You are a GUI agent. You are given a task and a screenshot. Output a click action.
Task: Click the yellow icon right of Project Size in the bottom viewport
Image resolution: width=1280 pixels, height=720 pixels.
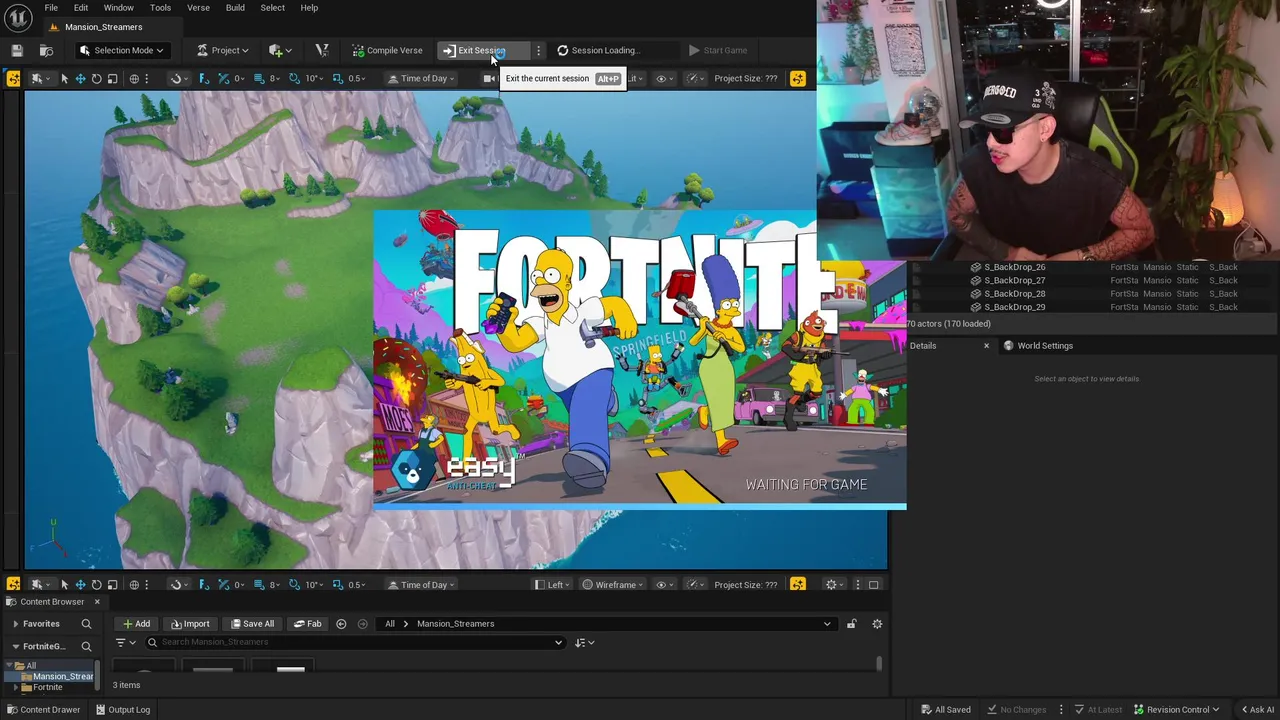tap(797, 585)
